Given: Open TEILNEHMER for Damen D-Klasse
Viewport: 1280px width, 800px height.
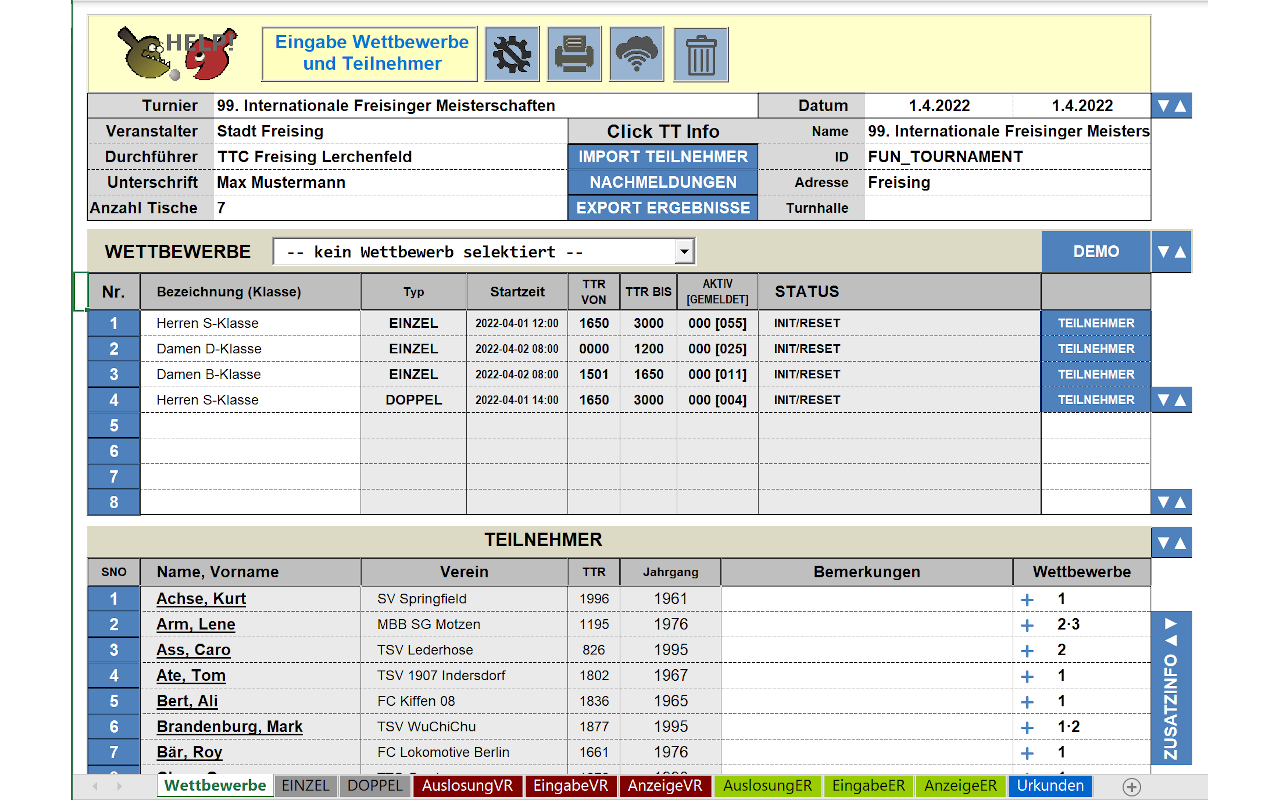Looking at the screenshot, I should [1096, 349].
